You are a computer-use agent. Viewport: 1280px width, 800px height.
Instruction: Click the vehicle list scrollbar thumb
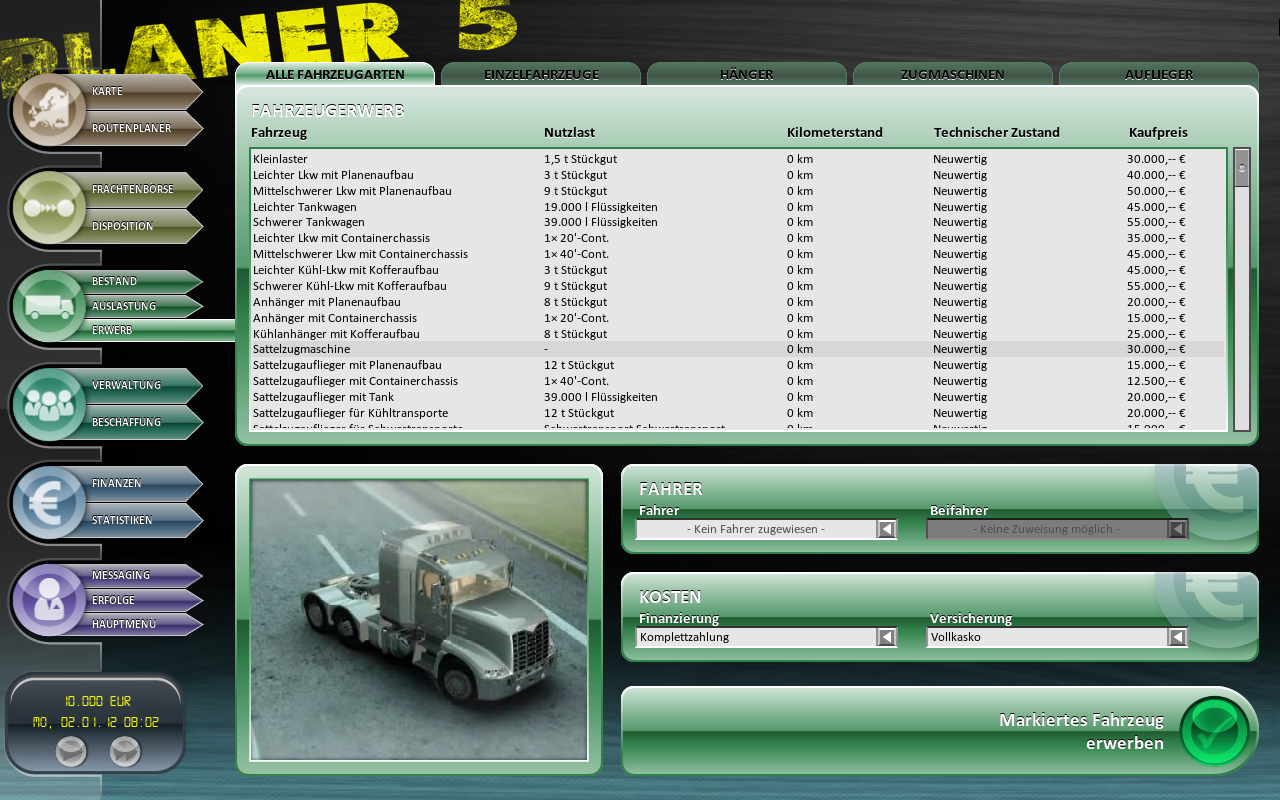(x=1242, y=168)
